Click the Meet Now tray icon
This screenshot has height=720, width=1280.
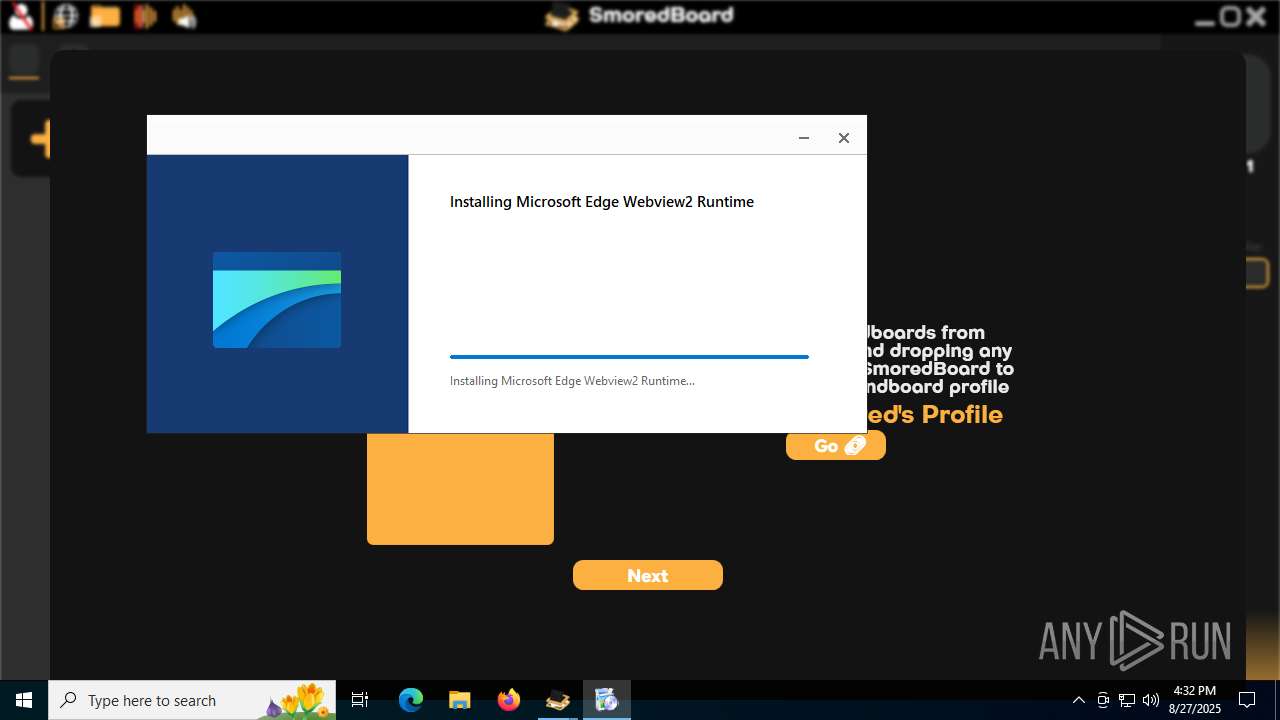[x=1103, y=700]
